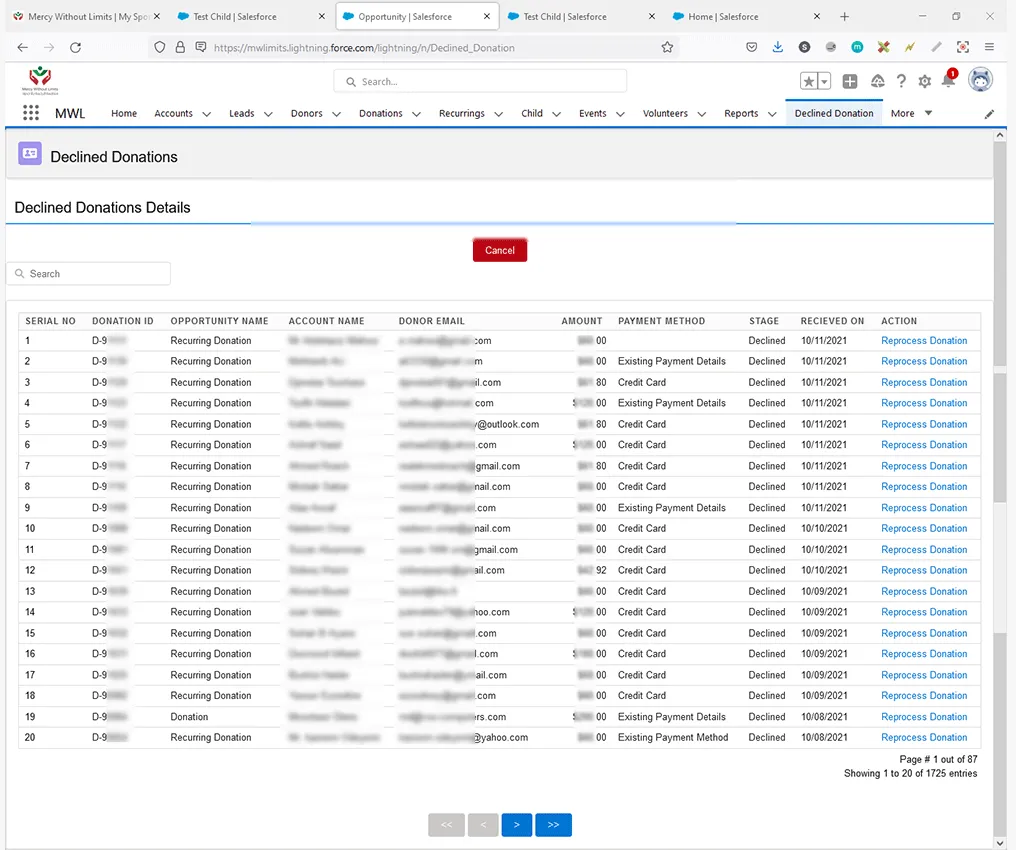Open the More navigation dropdown
Screen dimensions: 1016x850
point(912,113)
